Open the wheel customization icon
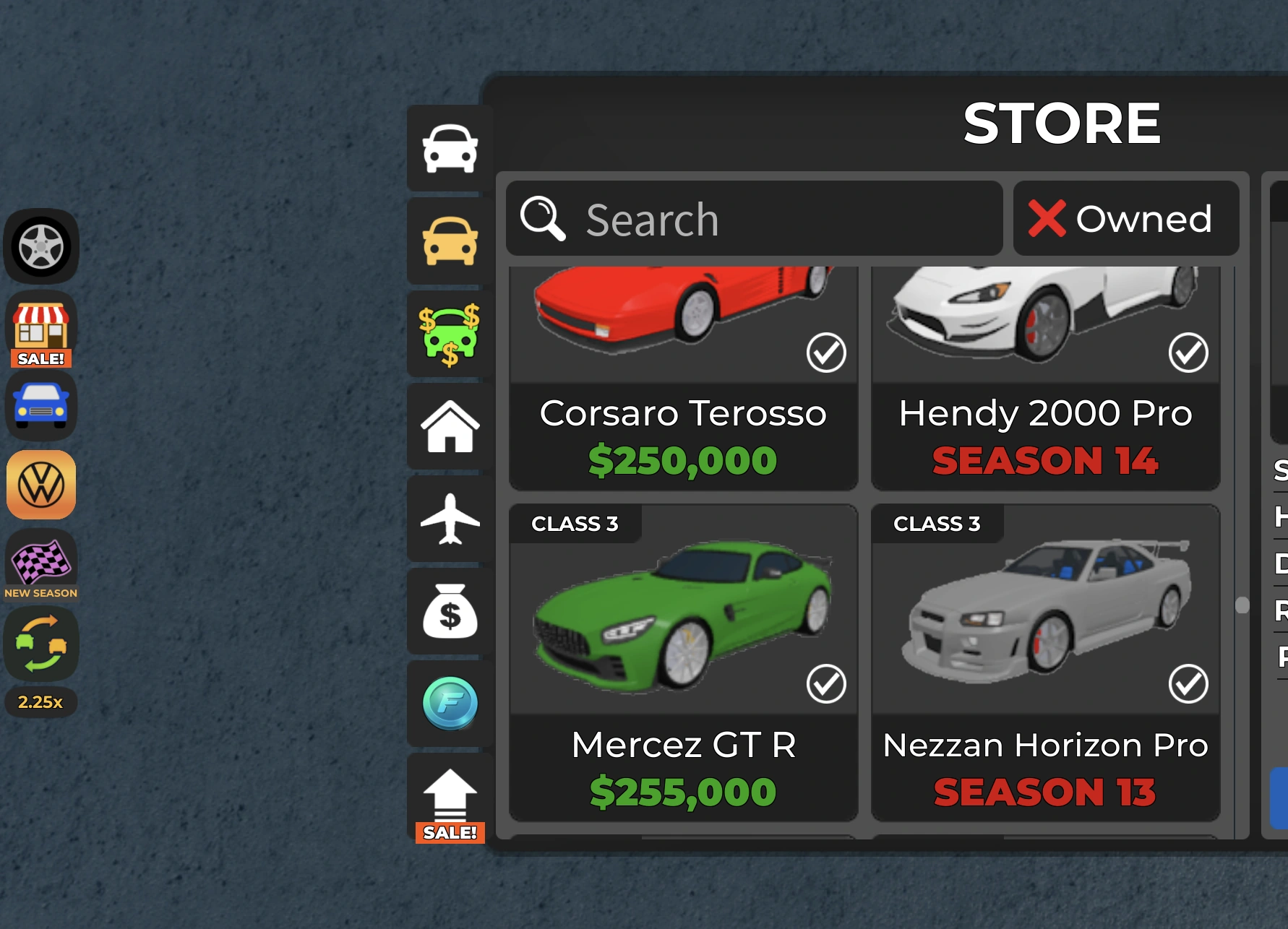The width and height of the screenshot is (1288, 929). click(x=41, y=246)
